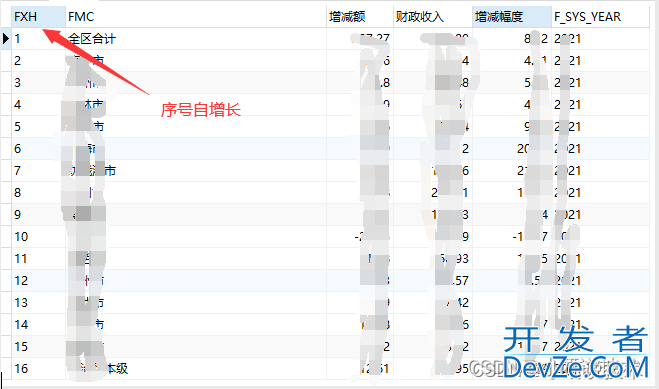Select the F_SYS_YEAR cell in row 1
The image size is (659, 389).
coord(600,39)
